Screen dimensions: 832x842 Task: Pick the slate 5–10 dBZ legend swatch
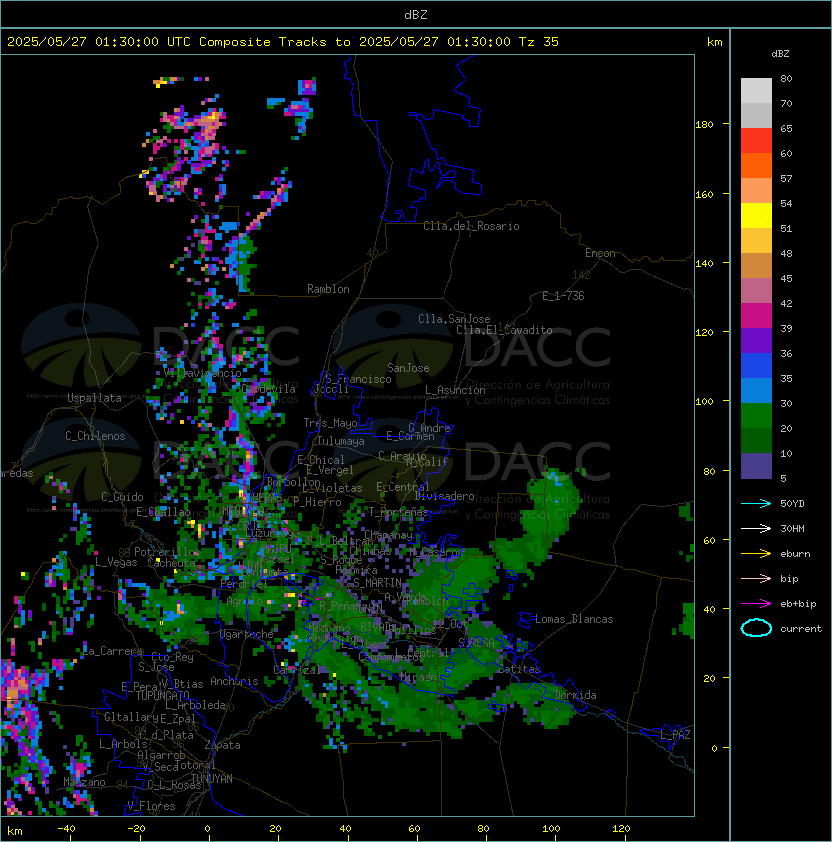(x=756, y=466)
